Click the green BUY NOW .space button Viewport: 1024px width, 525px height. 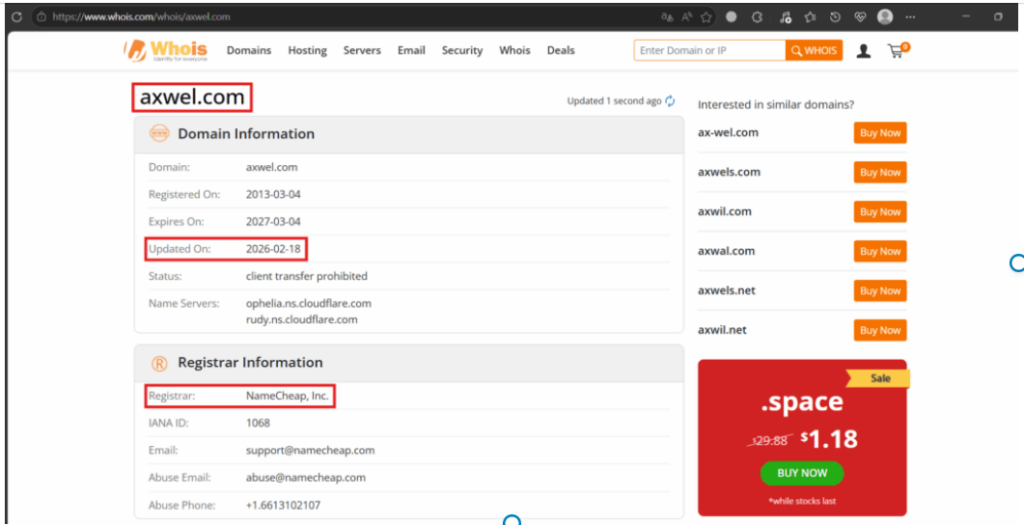point(802,473)
